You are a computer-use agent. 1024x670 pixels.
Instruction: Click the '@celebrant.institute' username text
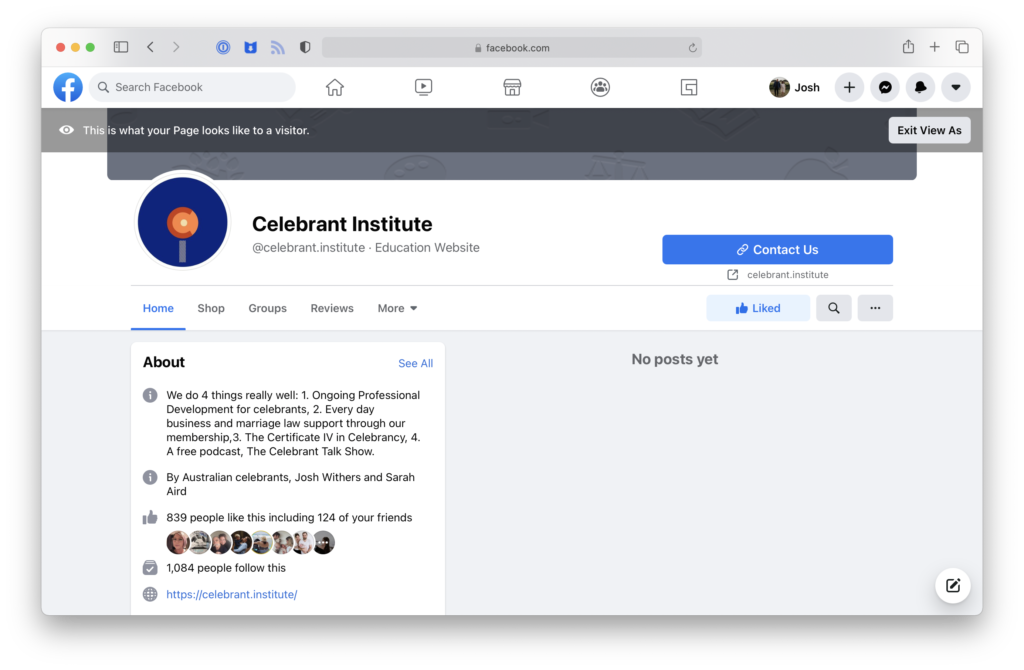[308, 247]
